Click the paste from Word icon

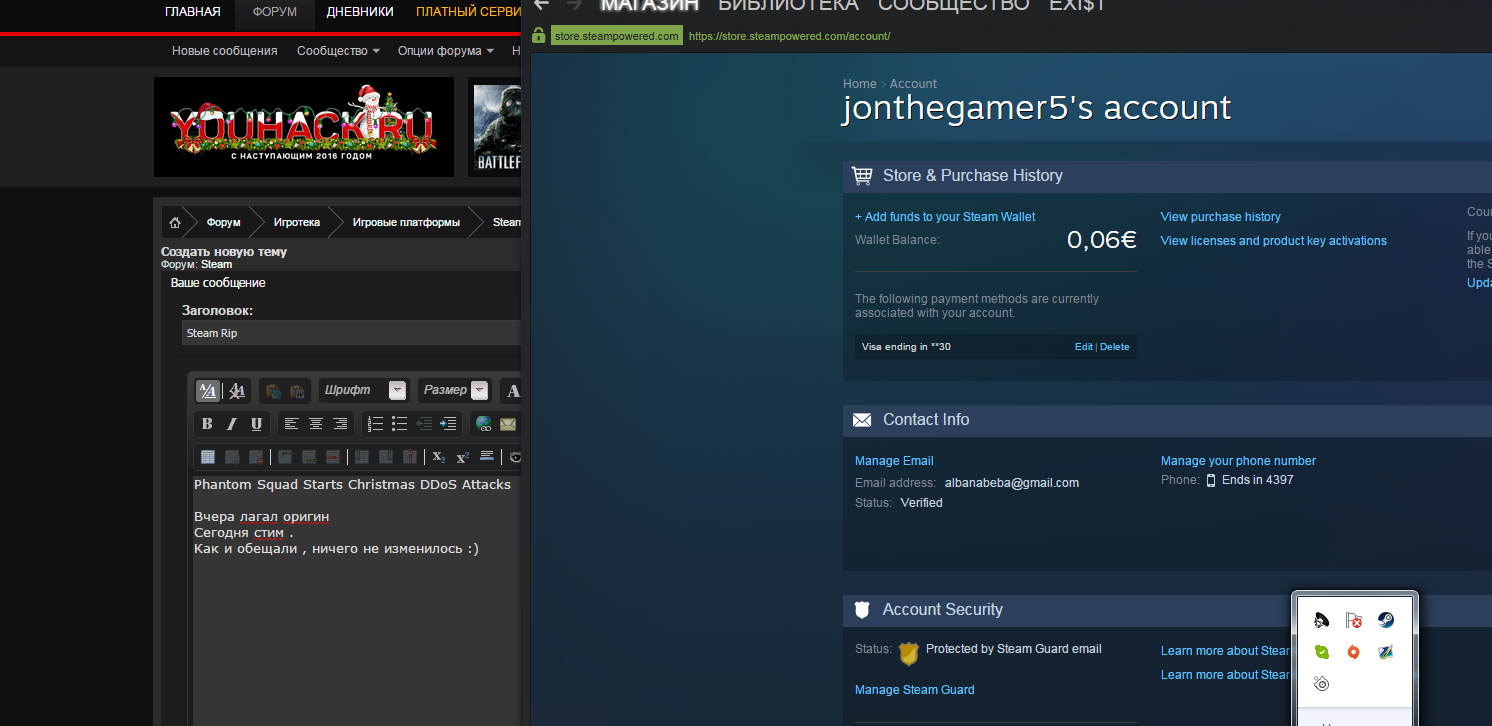click(x=297, y=391)
